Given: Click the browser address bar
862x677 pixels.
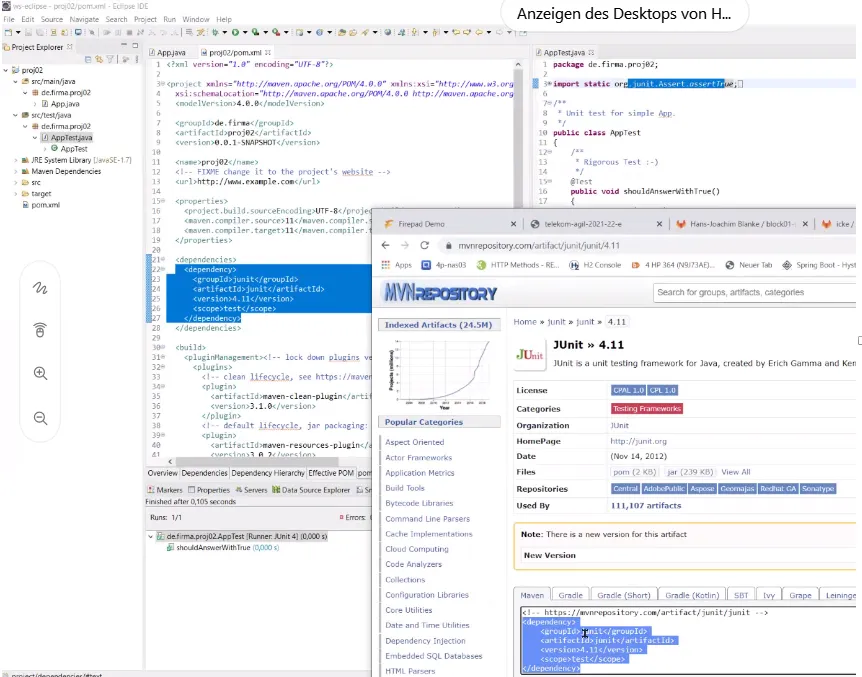Looking at the screenshot, I should [x=649, y=245].
